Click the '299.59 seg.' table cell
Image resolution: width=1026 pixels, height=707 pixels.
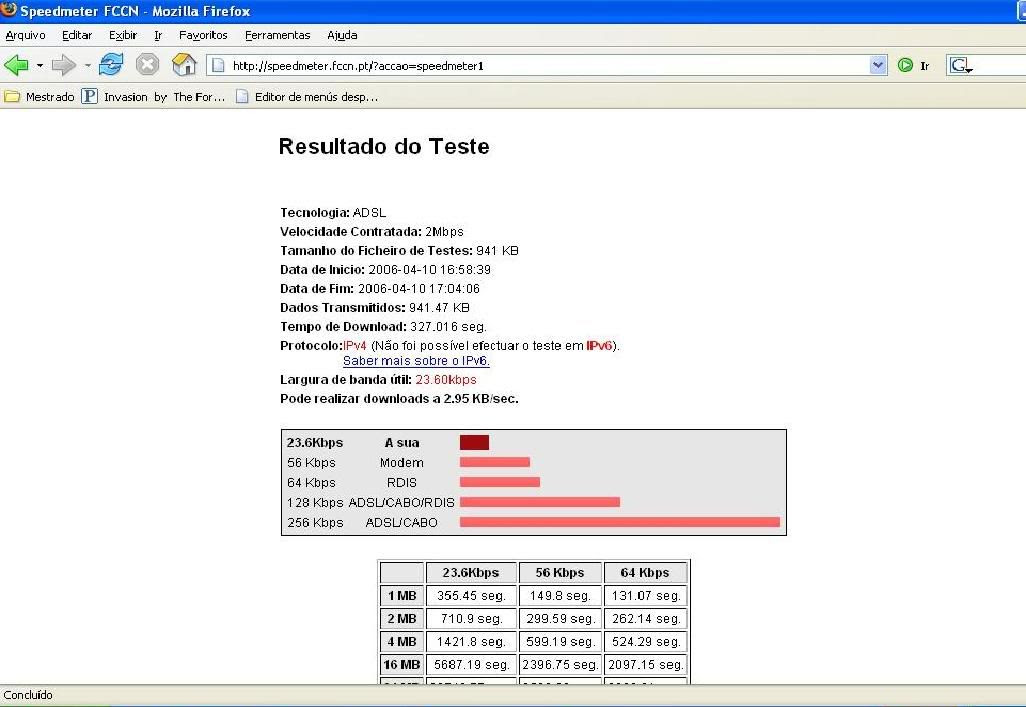click(x=560, y=619)
